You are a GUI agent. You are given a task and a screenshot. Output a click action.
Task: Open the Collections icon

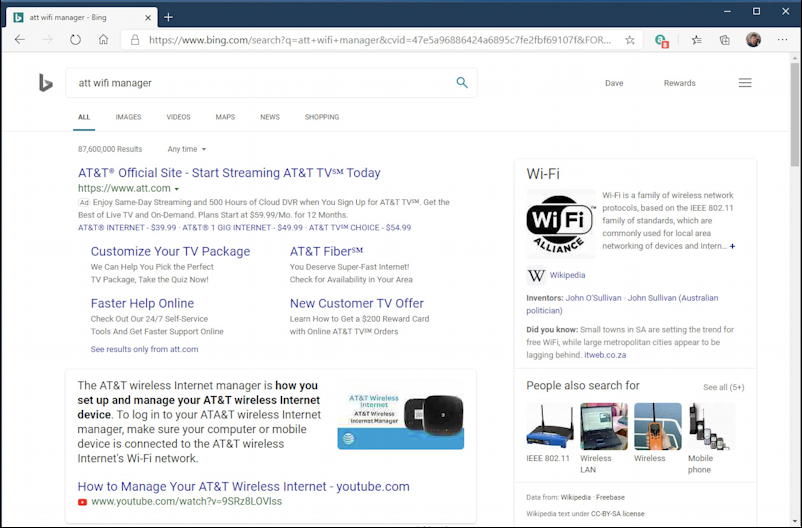point(724,40)
